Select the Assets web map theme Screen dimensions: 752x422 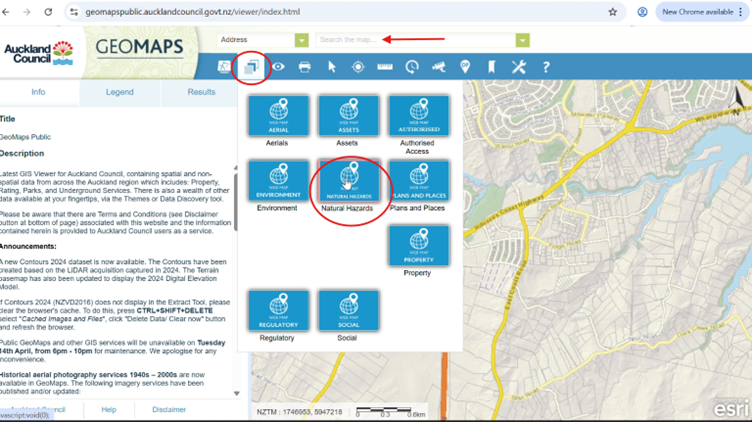348,115
